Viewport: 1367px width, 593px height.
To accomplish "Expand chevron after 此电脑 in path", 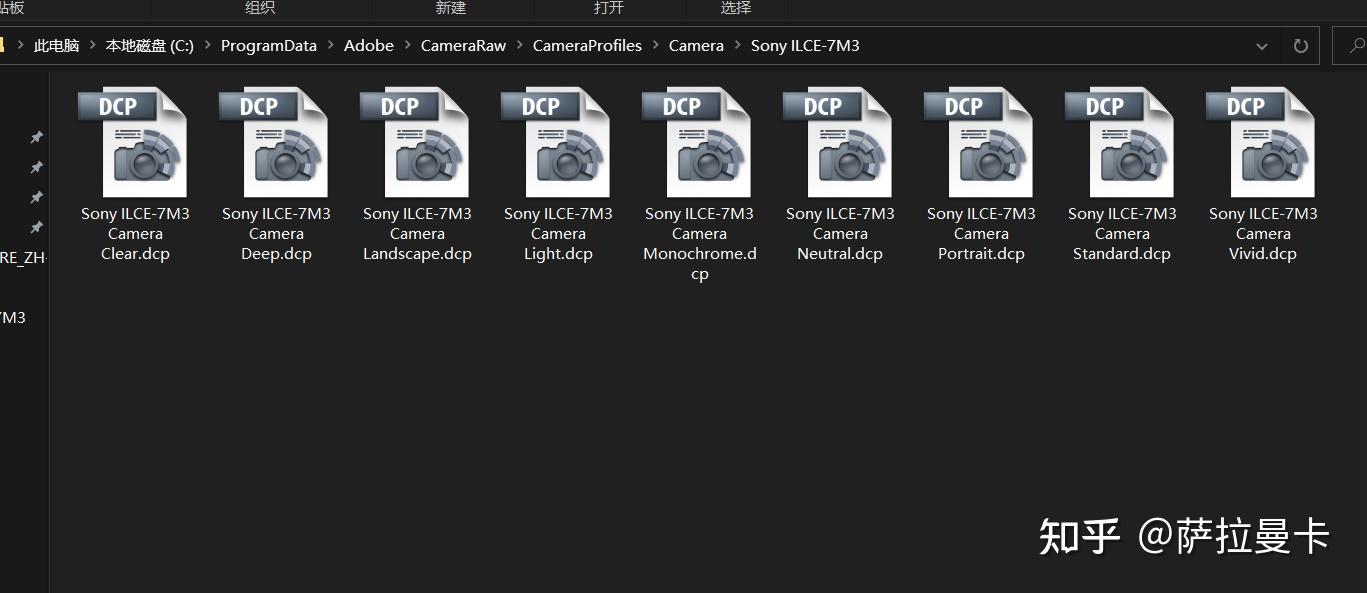I will [x=93, y=46].
